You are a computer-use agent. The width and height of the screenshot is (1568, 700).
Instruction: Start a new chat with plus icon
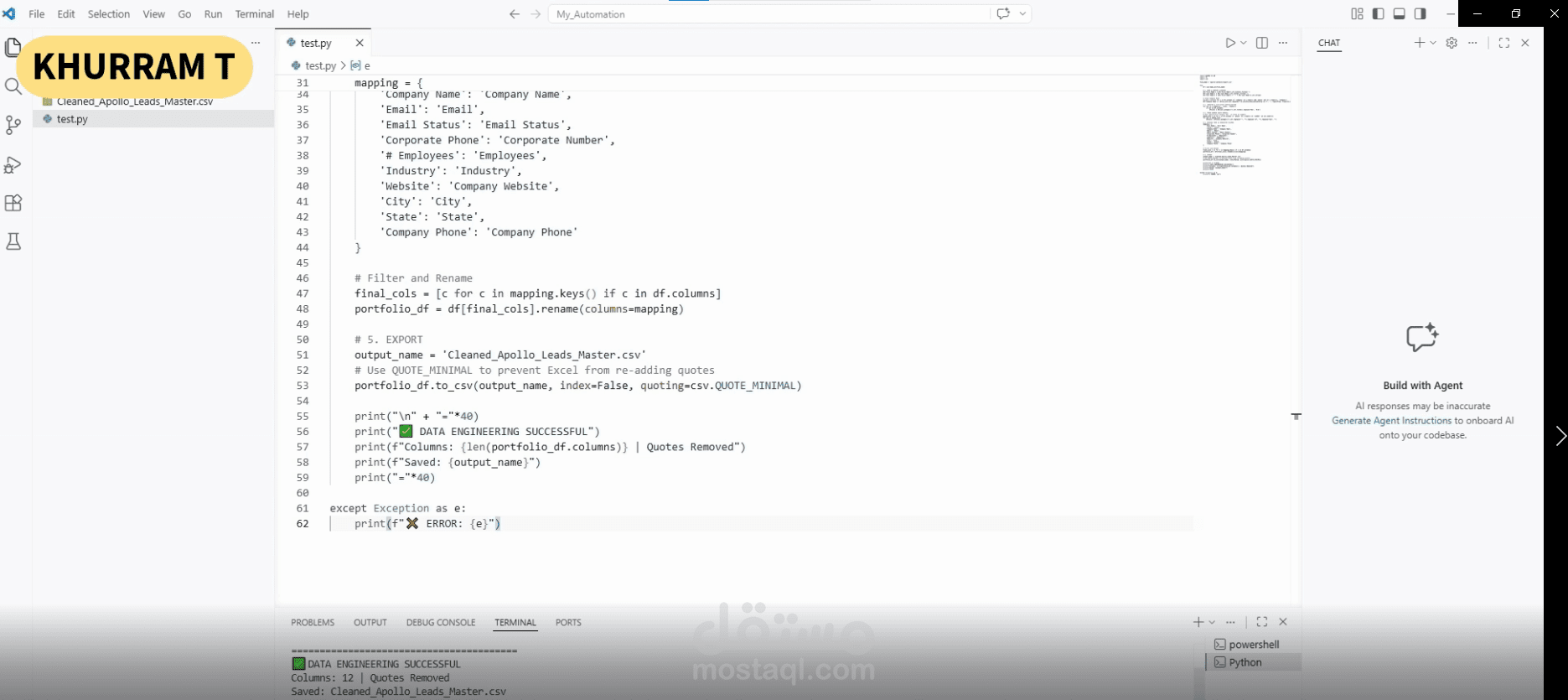click(1419, 43)
